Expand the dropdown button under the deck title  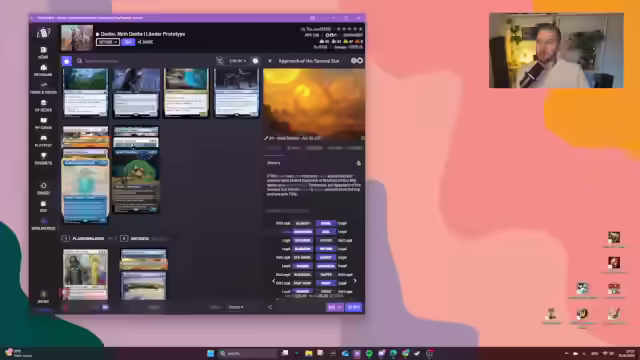pyautogui.click(x=108, y=42)
